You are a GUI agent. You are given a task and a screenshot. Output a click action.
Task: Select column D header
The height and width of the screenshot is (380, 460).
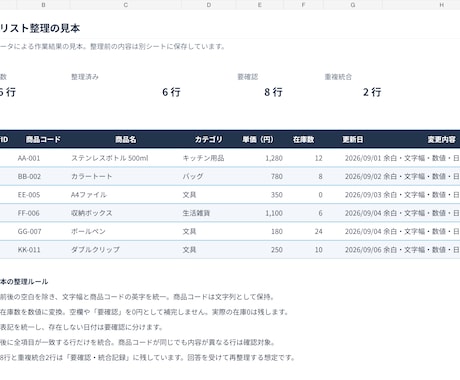(x=209, y=5)
